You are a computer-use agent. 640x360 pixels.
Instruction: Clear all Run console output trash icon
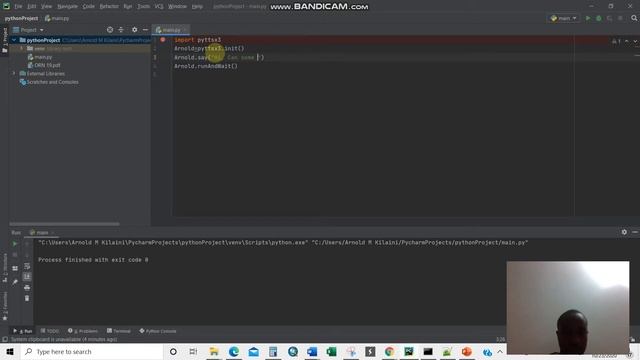pos(27,298)
